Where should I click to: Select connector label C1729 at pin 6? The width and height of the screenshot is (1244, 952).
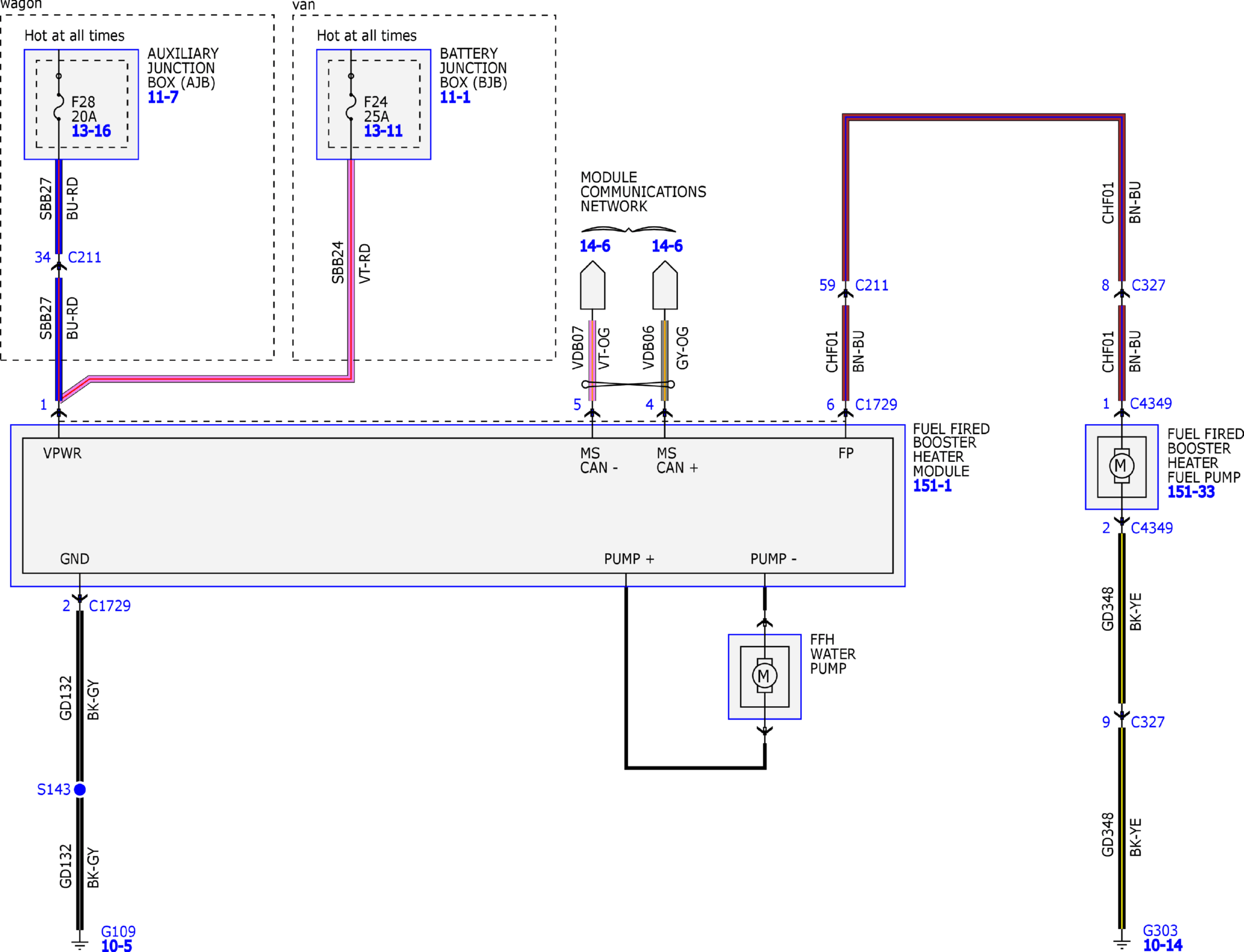coord(876,405)
